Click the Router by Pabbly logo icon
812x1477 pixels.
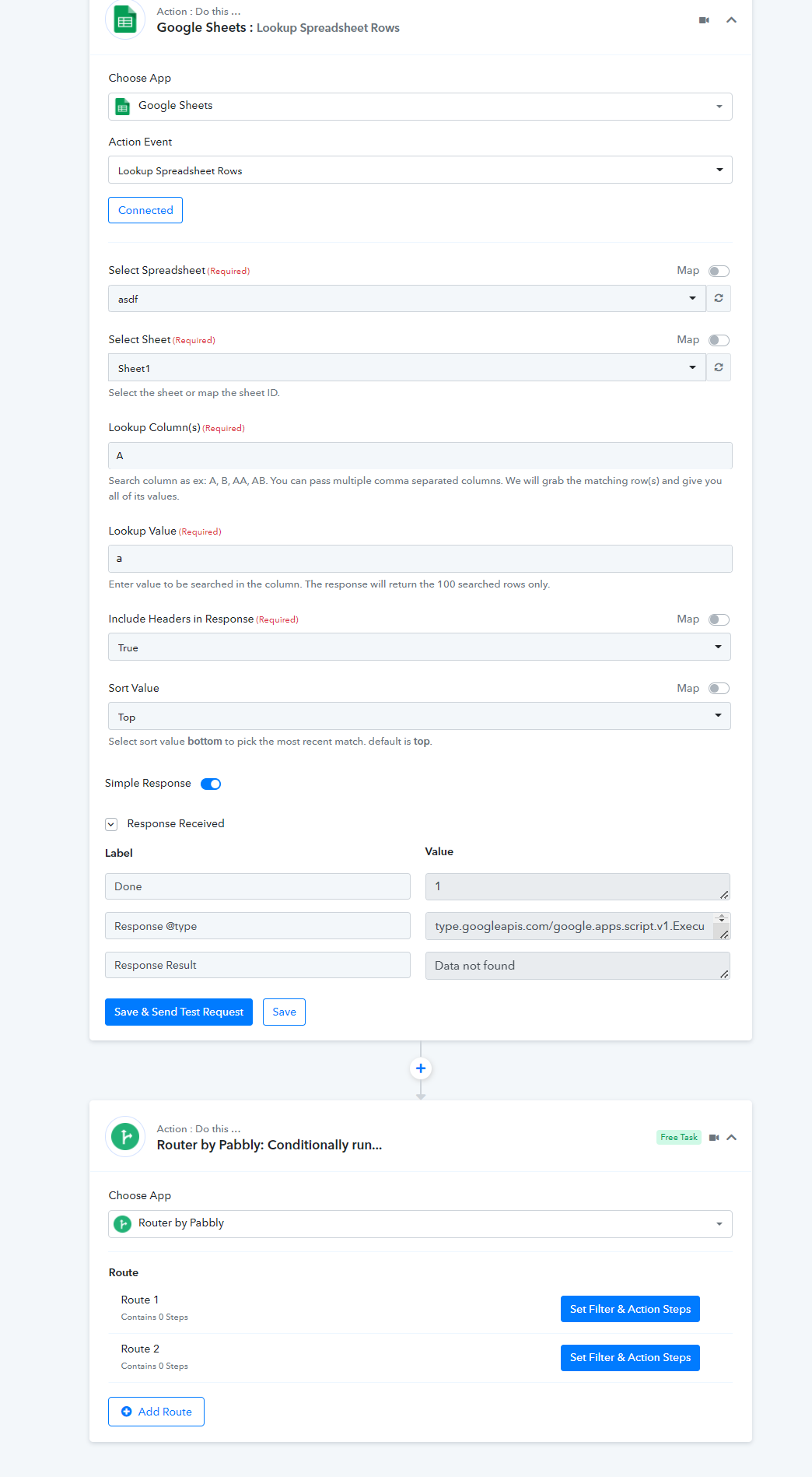pos(125,1137)
